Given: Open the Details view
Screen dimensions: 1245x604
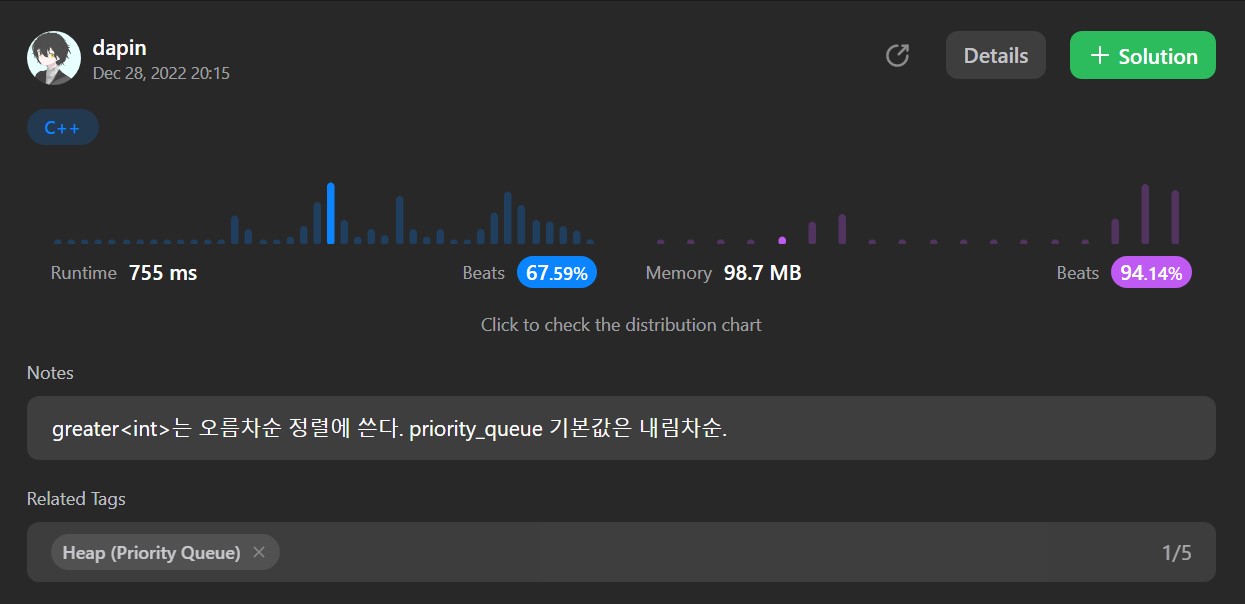Looking at the screenshot, I should click(995, 56).
